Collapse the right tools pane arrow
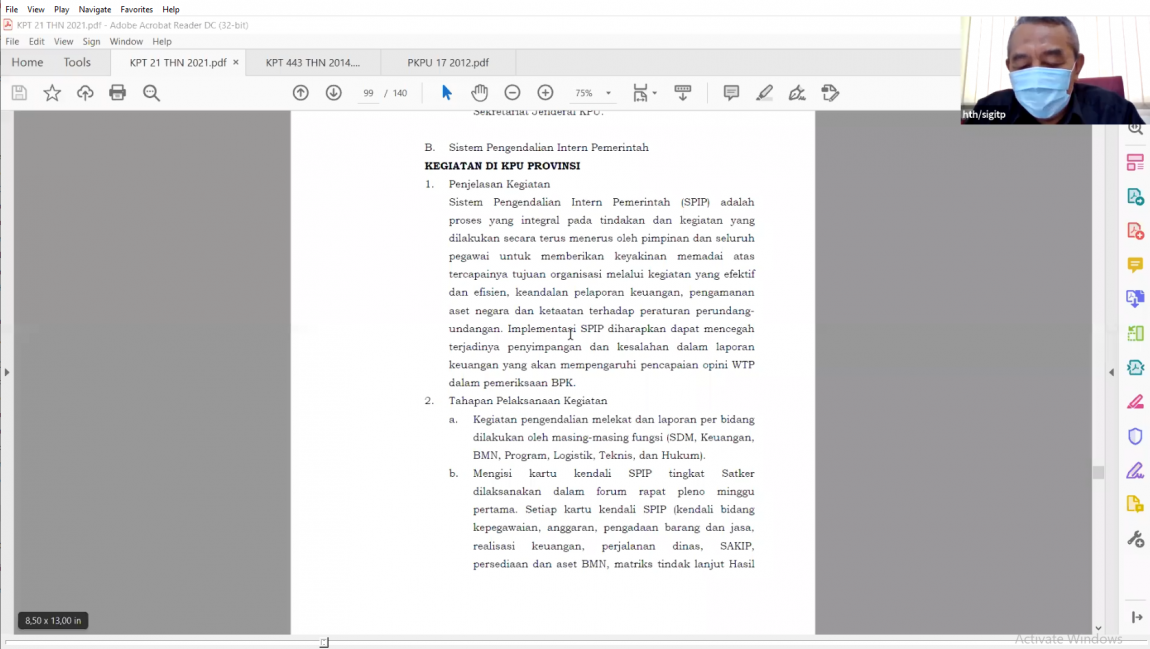Image resolution: width=1150 pixels, height=649 pixels. coord(1111,372)
